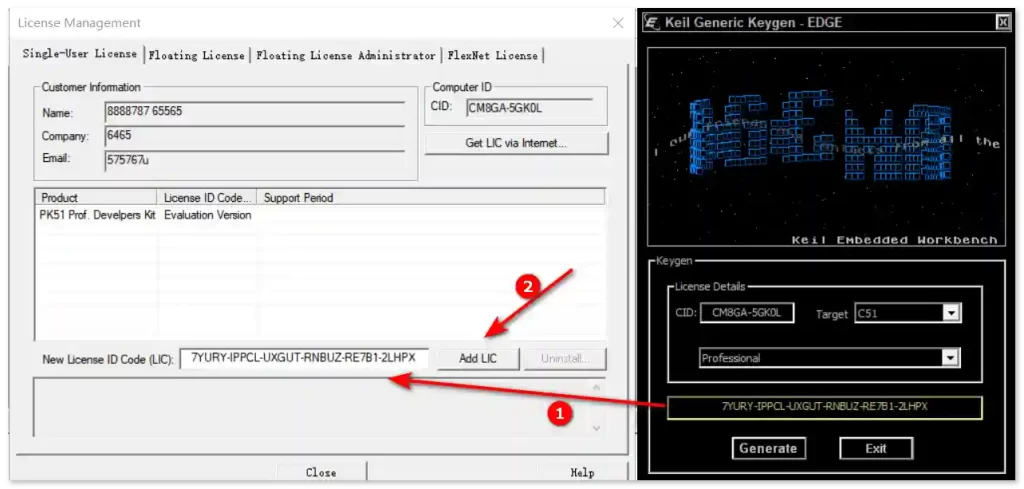Screen dimensions: 1024x489
Task: Click the Help button
Action: (x=582, y=472)
